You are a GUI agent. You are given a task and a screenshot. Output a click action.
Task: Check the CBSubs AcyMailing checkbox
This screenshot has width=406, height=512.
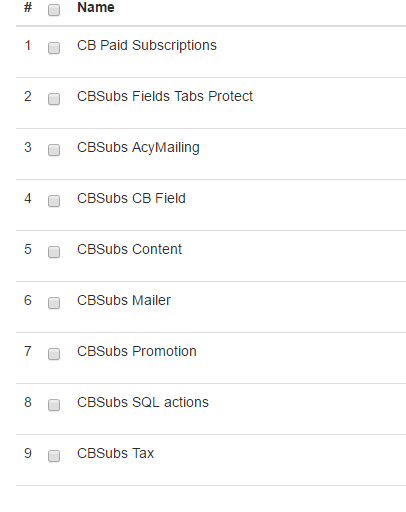pos(54,150)
